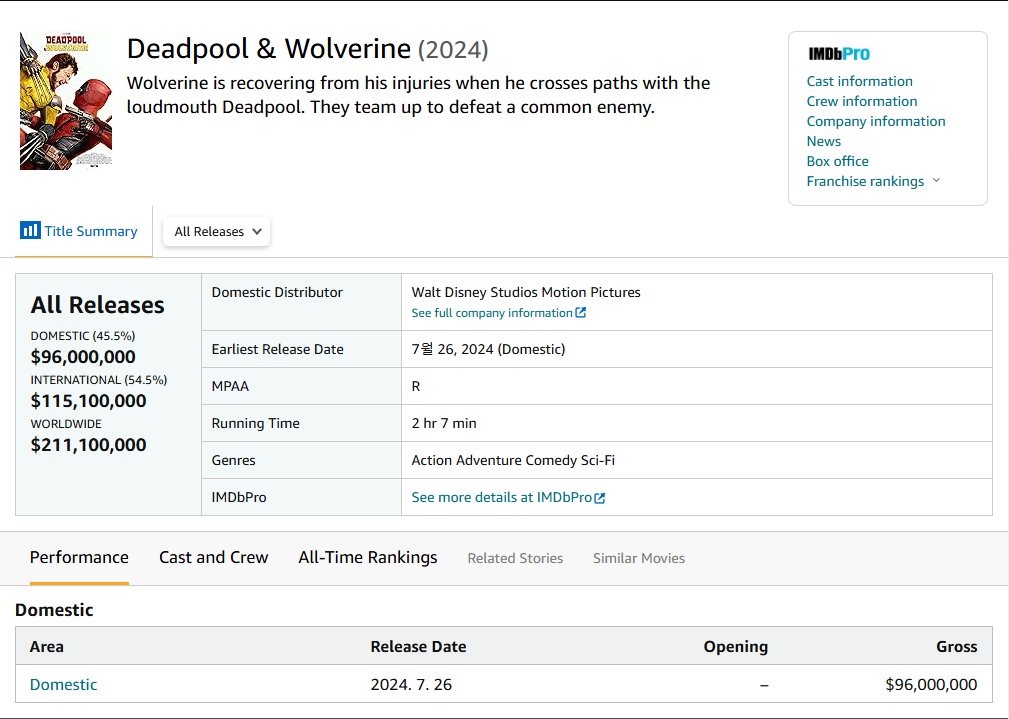This screenshot has height=719, width=1009.
Task: Select the Performance tab
Action: [x=79, y=557]
